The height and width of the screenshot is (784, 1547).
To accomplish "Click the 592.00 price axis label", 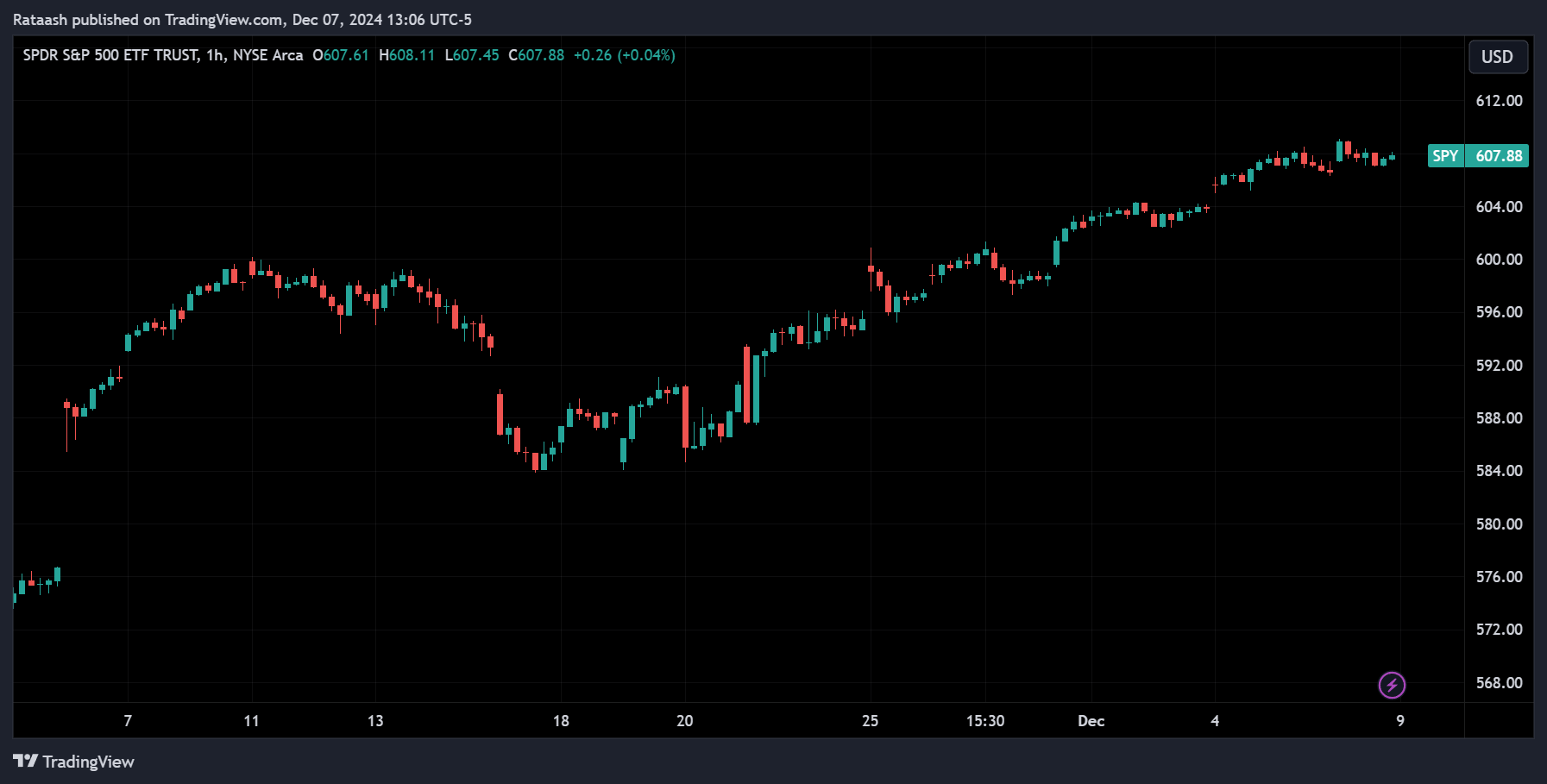I will (x=1499, y=366).
